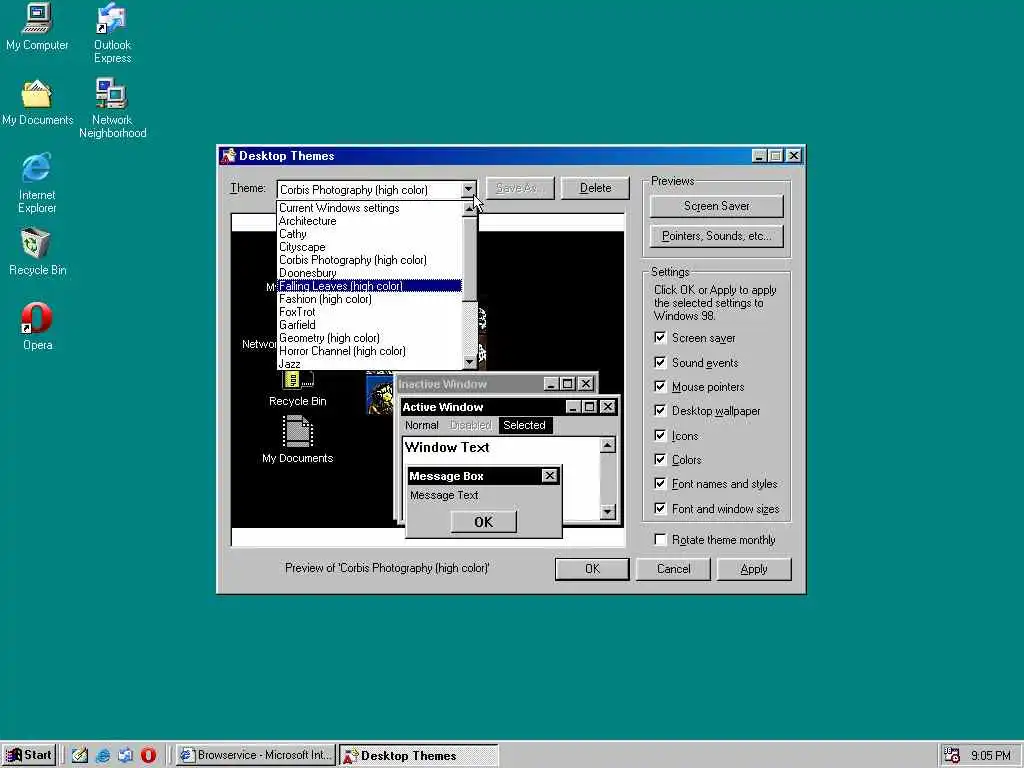This screenshot has width=1024, height=768.
Task: Choose Architecture theme from list
Action: (x=369, y=221)
